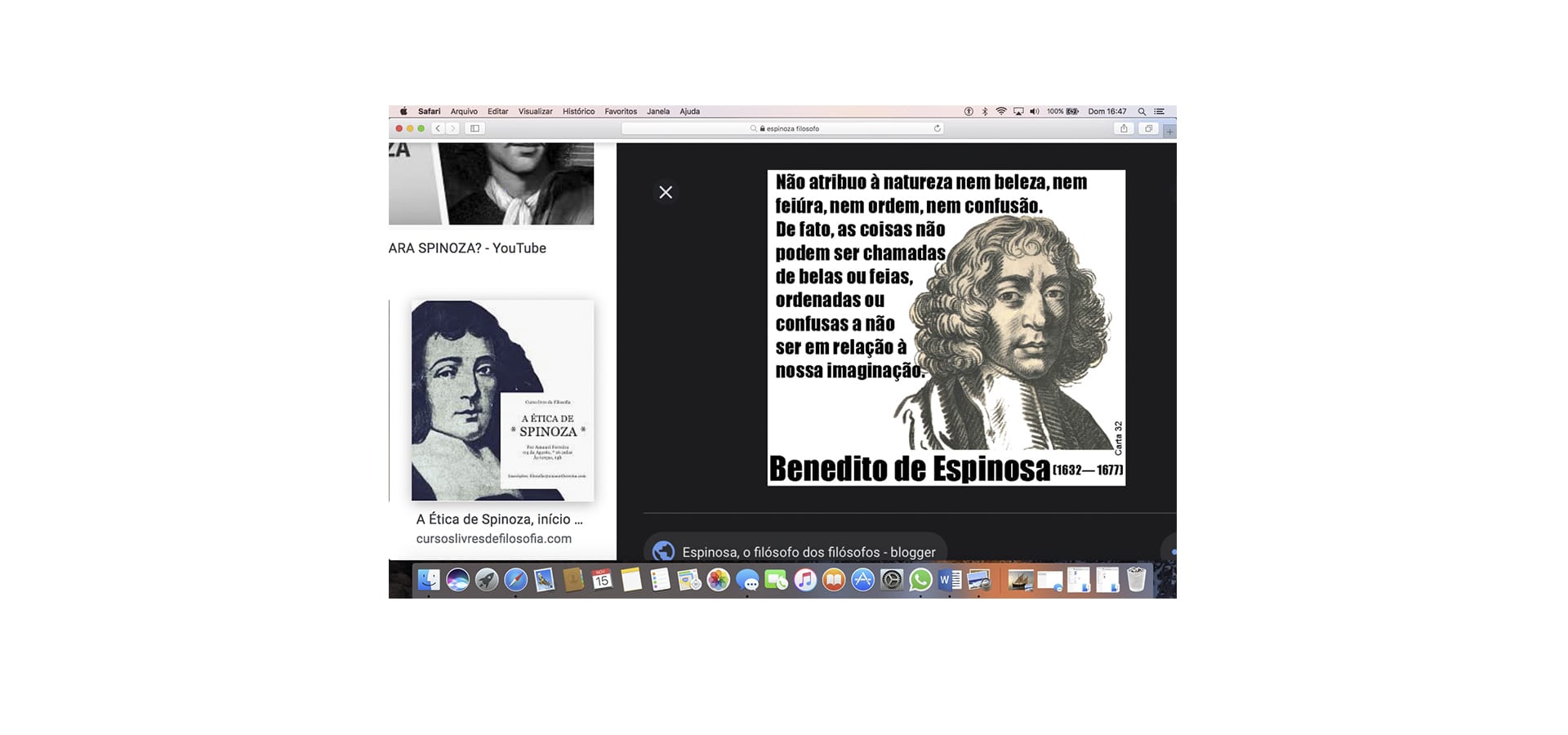Go back with Safari's back arrow
1568x735 pixels.
(438, 128)
